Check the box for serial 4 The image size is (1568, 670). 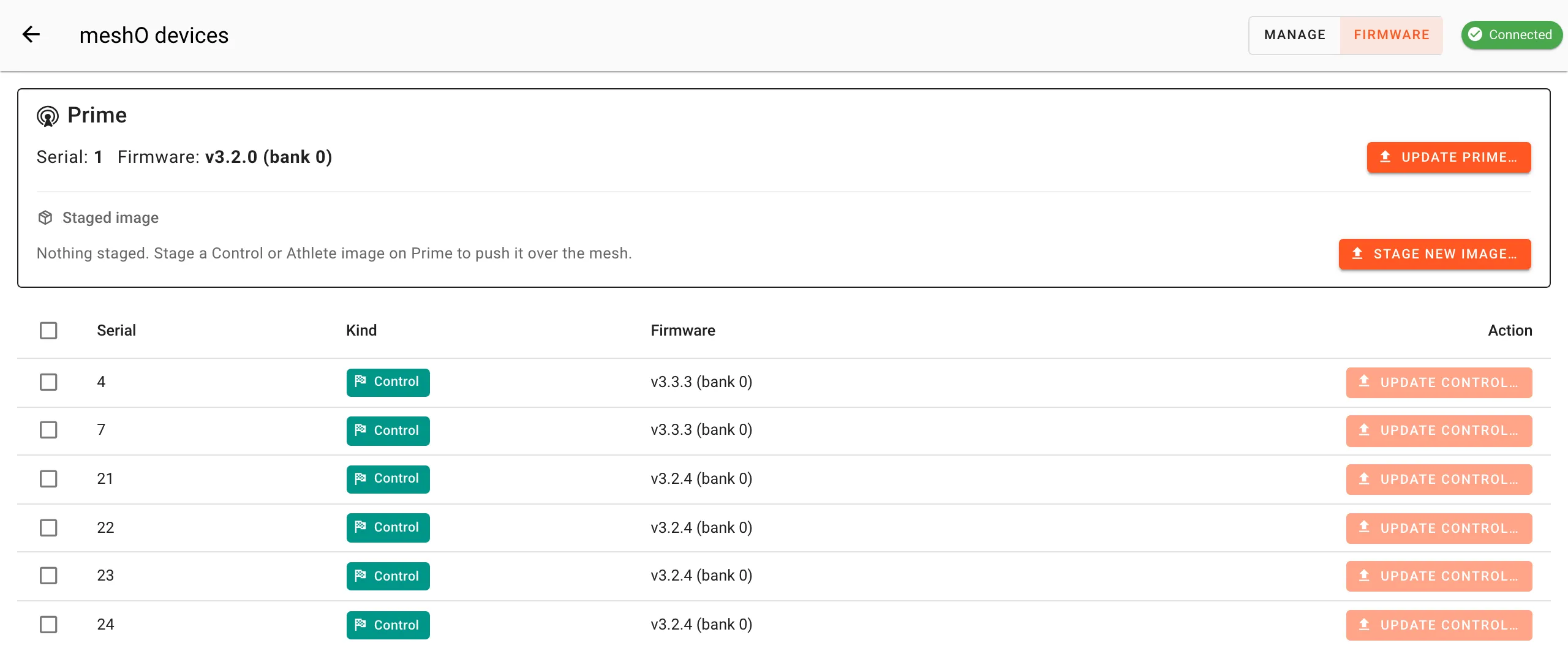[x=48, y=382]
